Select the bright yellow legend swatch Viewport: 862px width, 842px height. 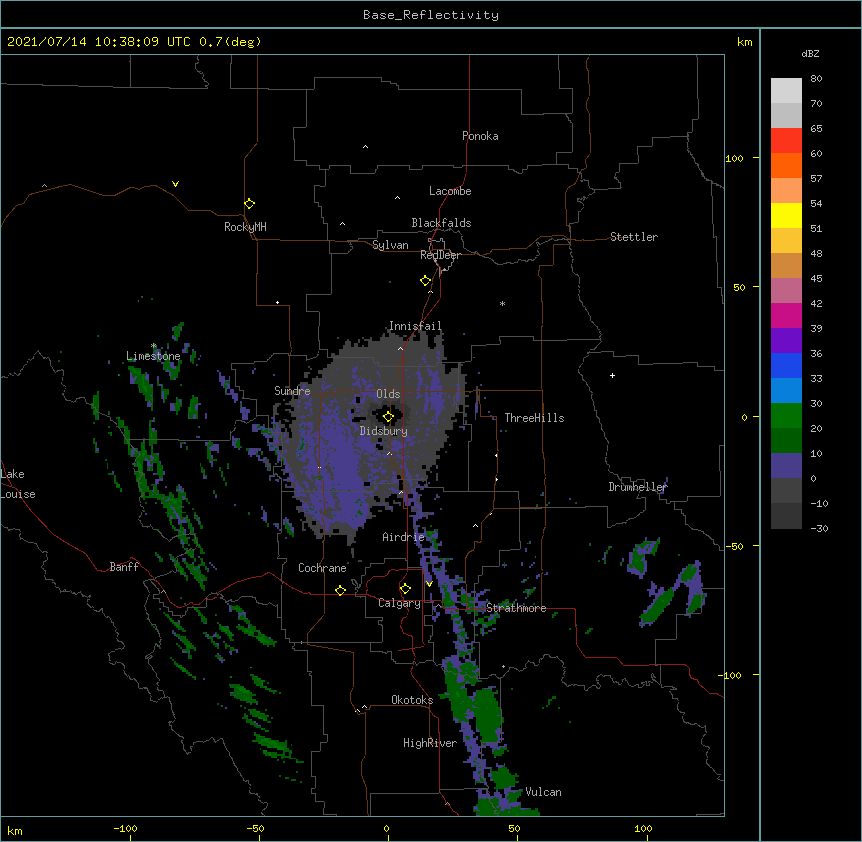coord(786,215)
